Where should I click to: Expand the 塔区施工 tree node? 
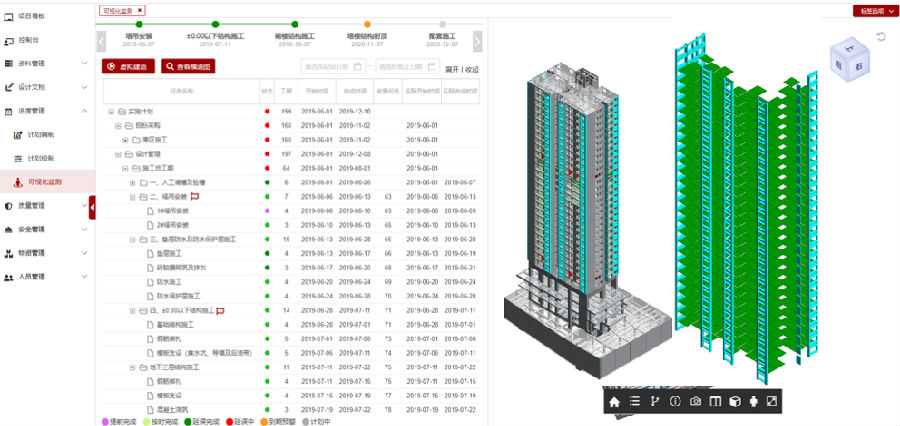click(125, 140)
